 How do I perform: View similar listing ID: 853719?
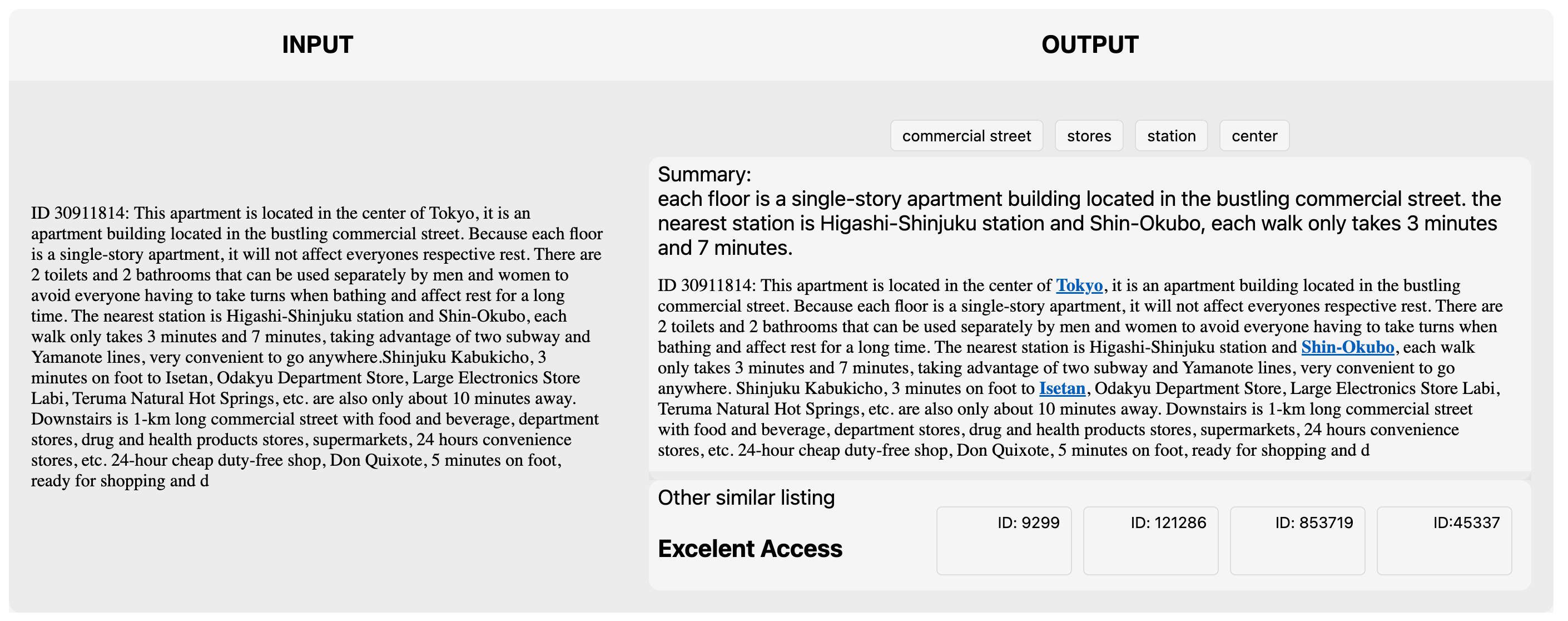click(x=1297, y=540)
